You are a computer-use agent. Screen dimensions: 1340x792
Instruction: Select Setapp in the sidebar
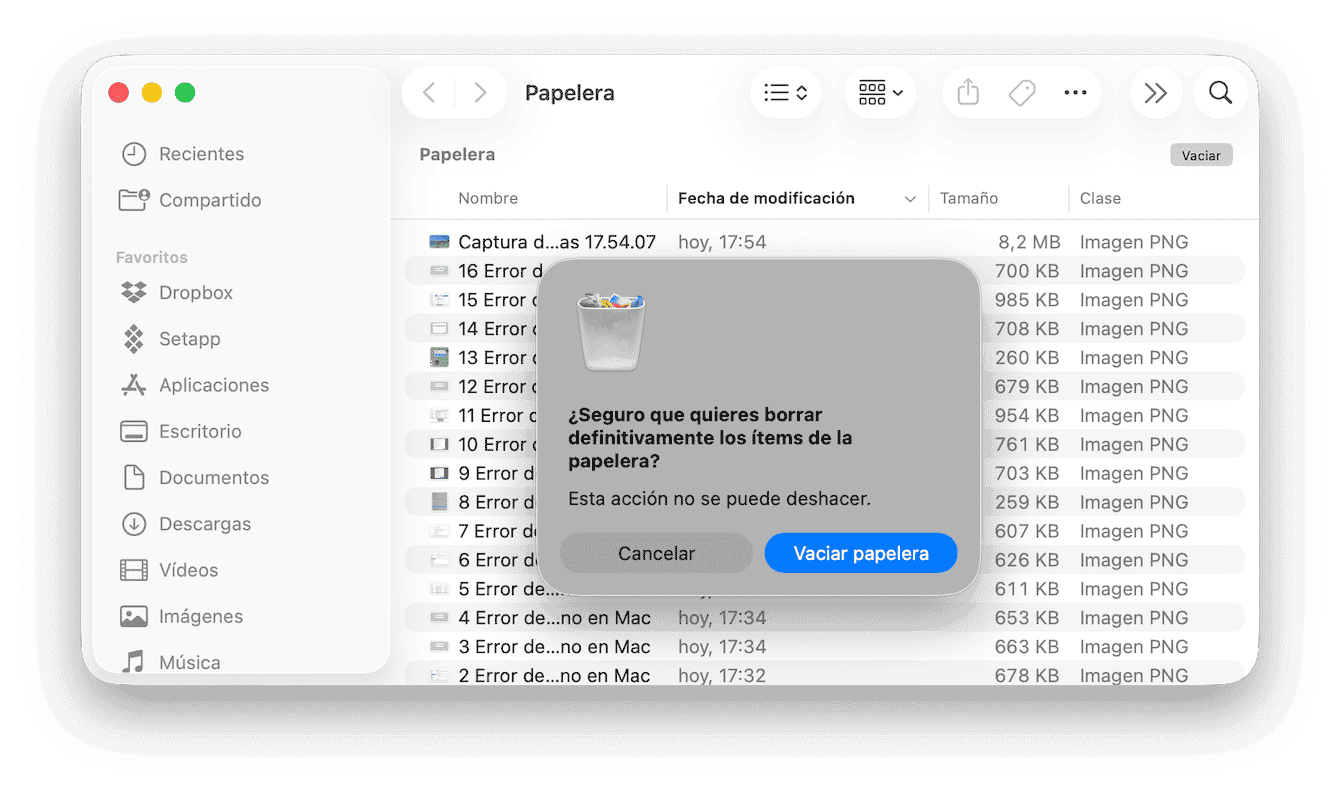point(189,339)
